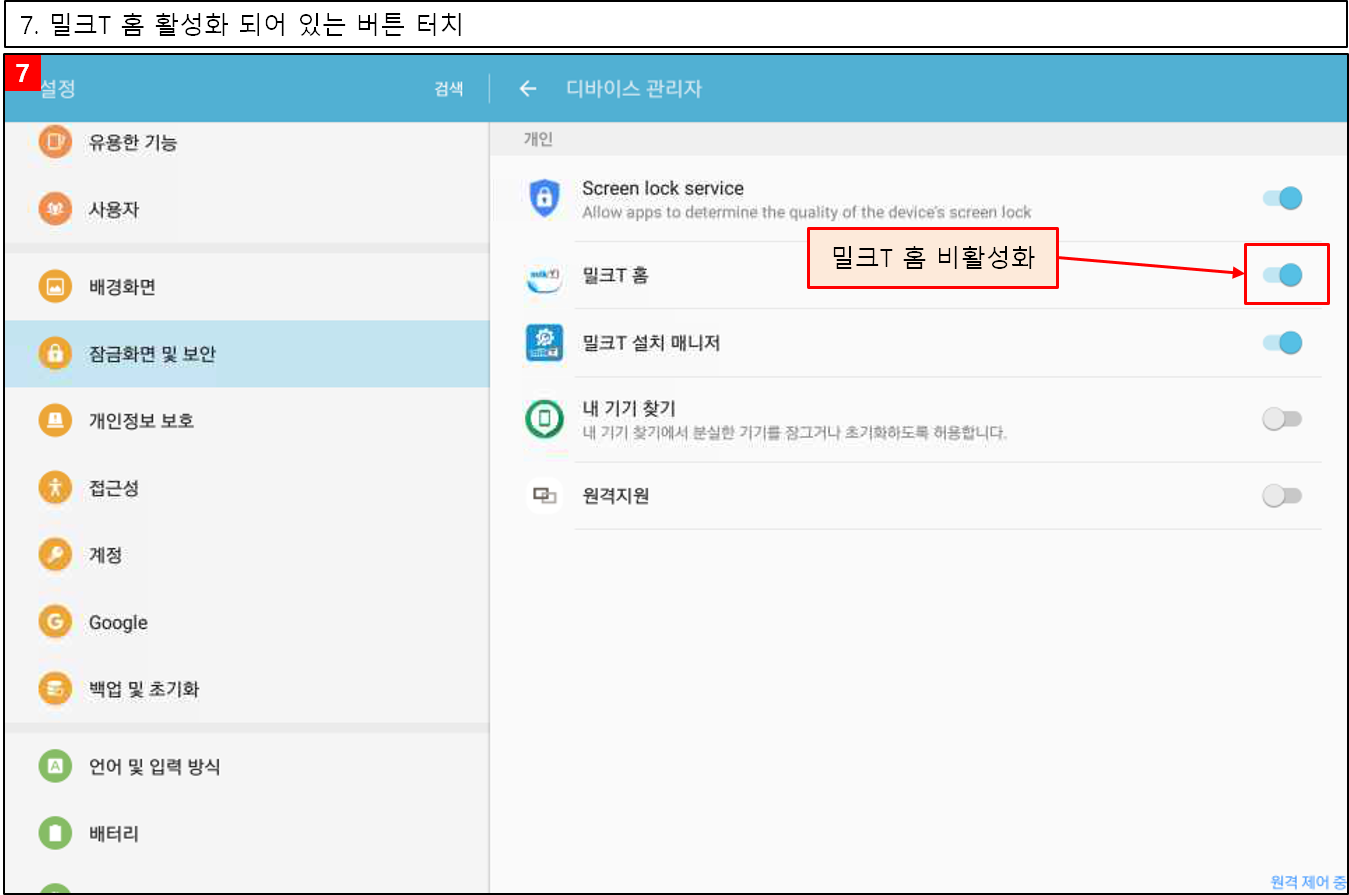Viewport: 1349px width, 895px height.
Task: Open 접근성 settings
Action: [247, 488]
